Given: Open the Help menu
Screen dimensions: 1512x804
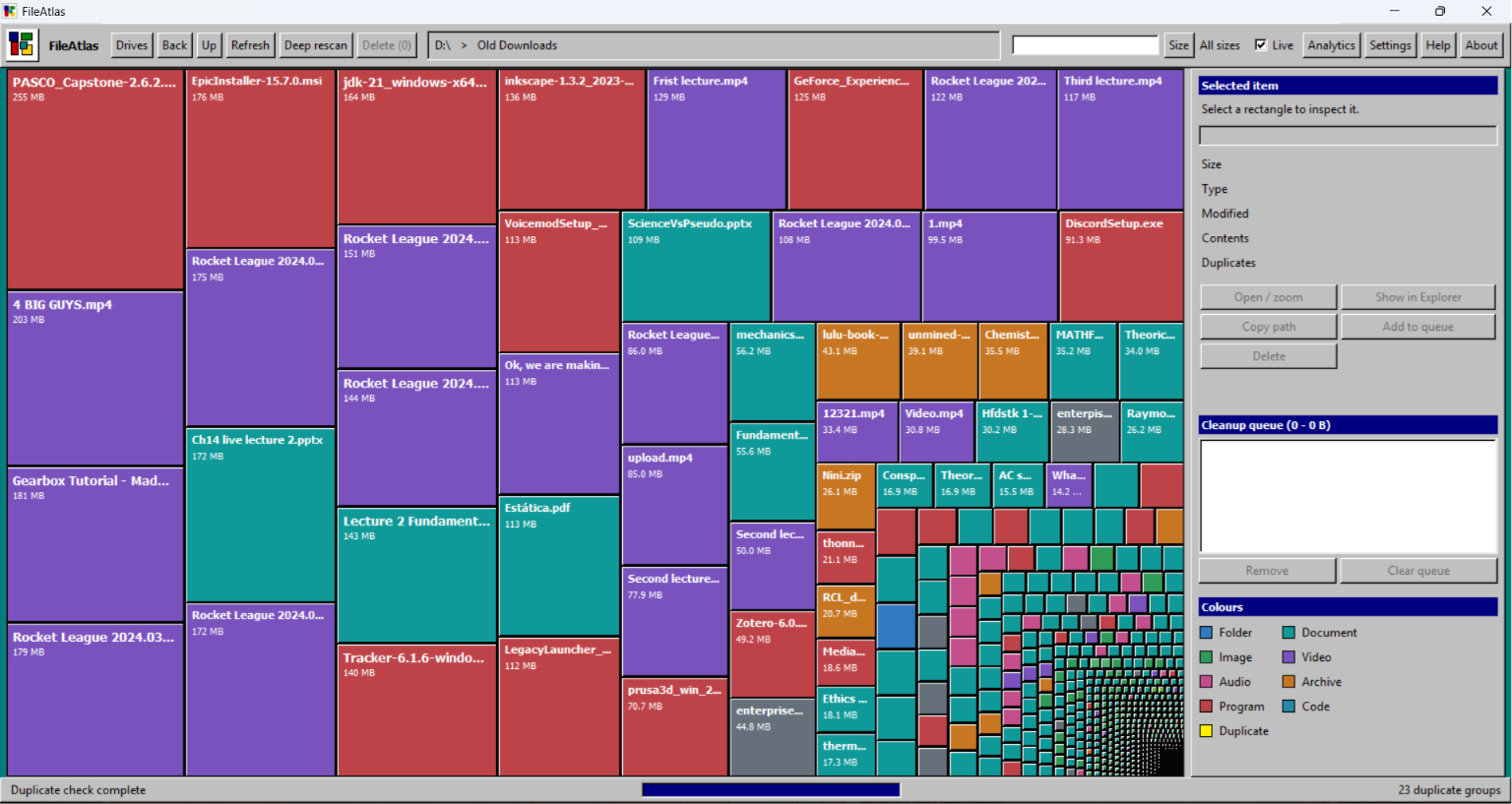Looking at the screenshot, I should (x=1438, y=45).
